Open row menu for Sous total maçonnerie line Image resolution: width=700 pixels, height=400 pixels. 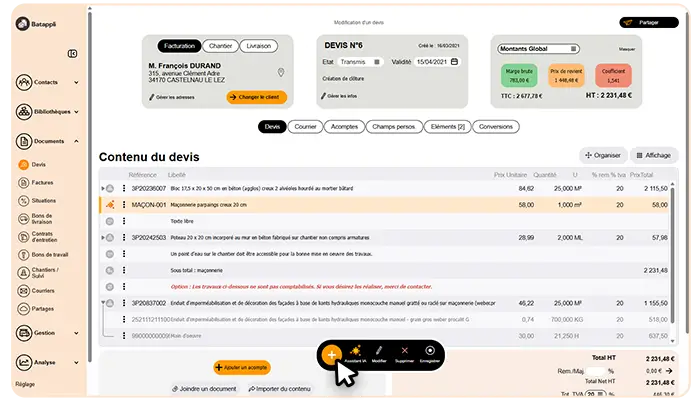(x=124, y=270)
